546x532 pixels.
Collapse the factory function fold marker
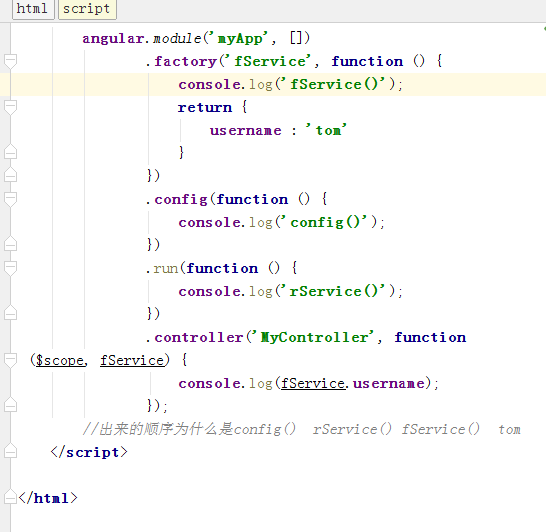coord(10,61)
